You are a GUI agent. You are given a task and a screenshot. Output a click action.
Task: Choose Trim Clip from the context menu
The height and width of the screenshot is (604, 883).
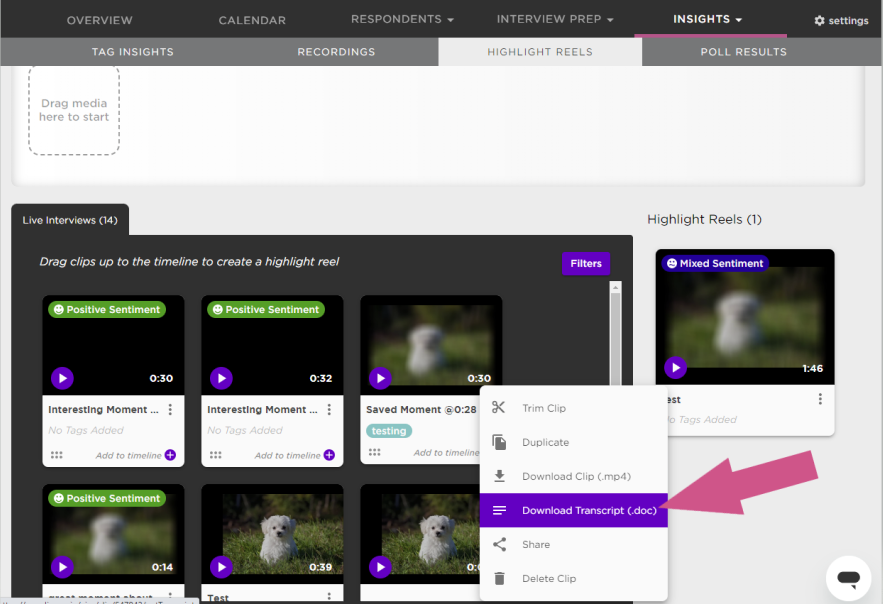click(573, 408)
